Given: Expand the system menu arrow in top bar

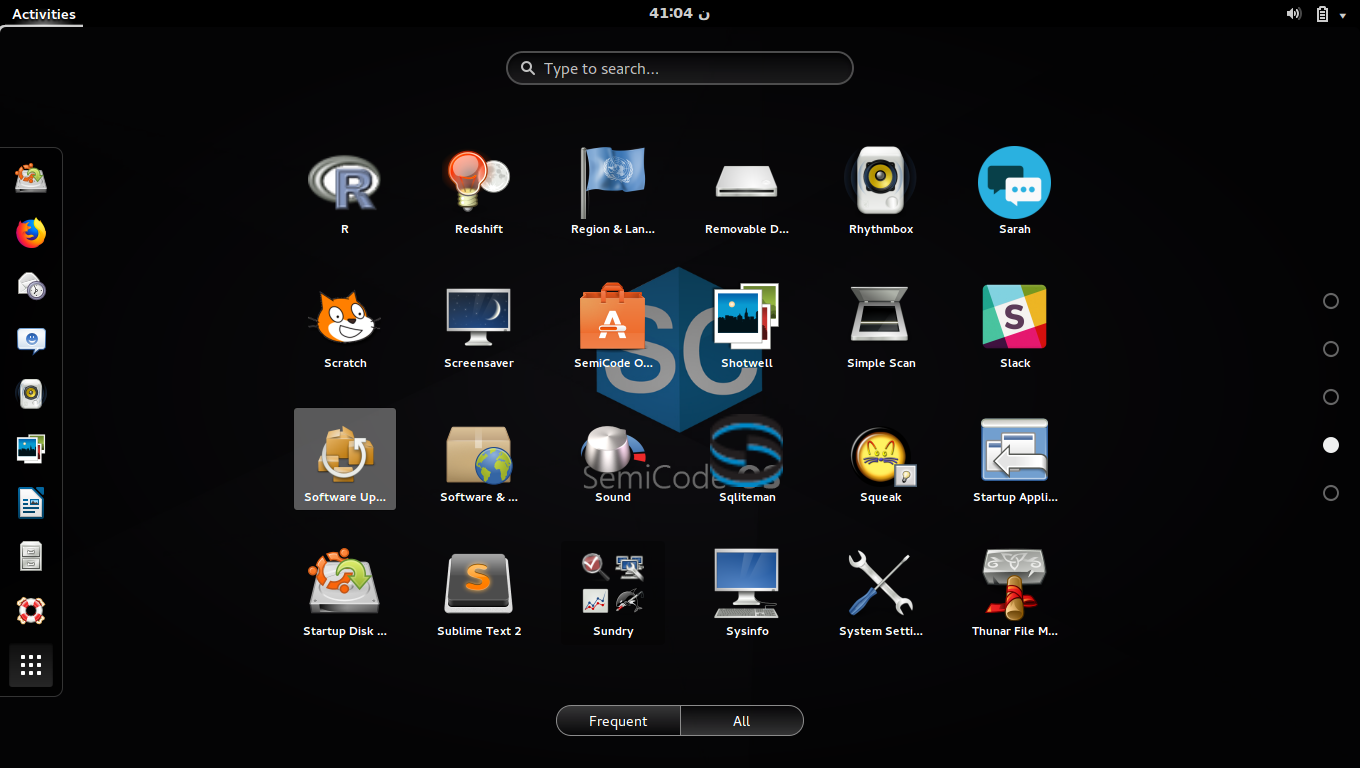Looking at the screenshot, I should tap(1343, 14).
